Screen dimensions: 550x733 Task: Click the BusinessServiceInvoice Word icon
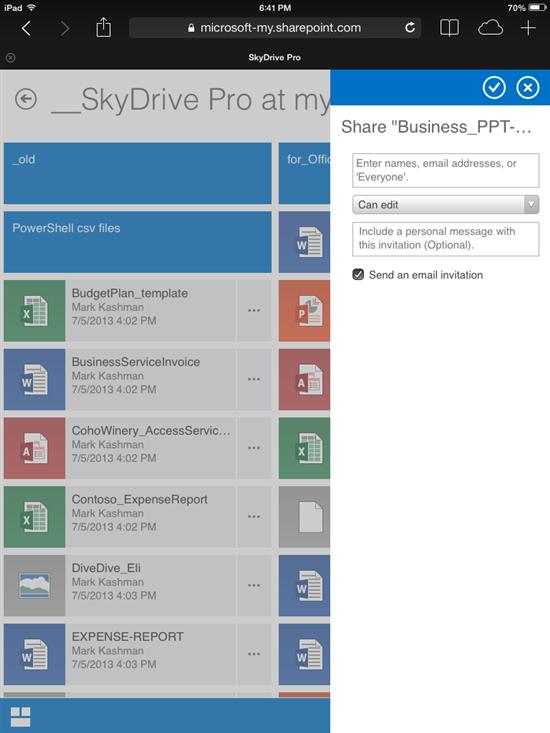[x=35, y=380]
